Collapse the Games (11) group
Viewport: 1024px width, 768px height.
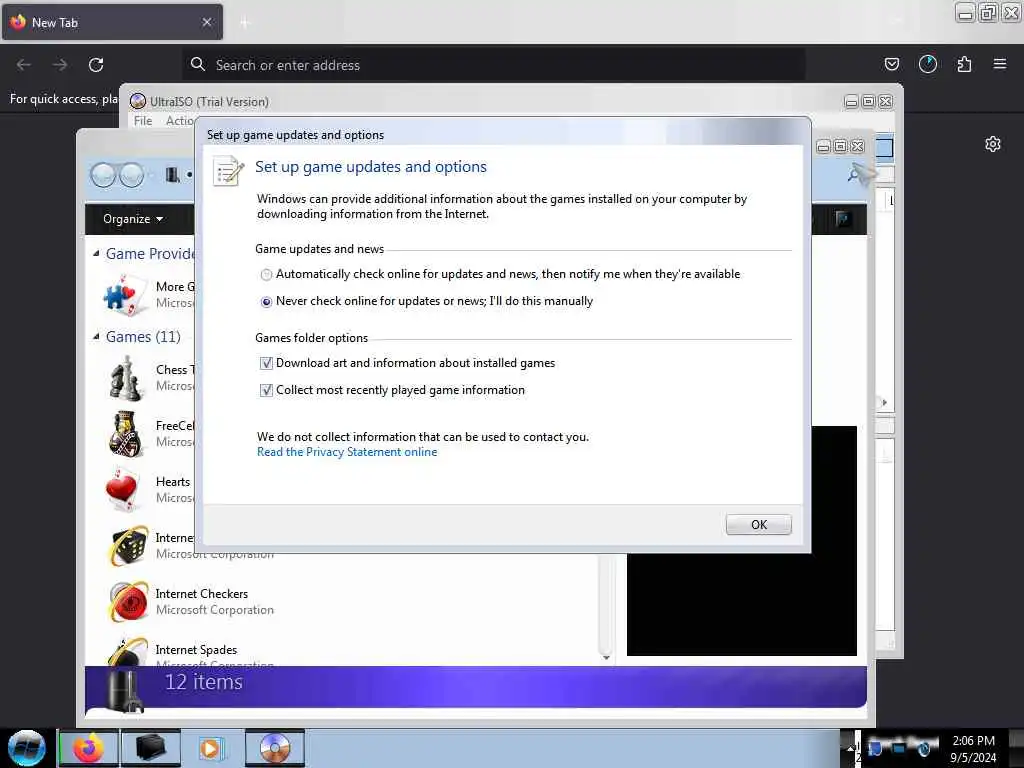click(x=96, y=336)
